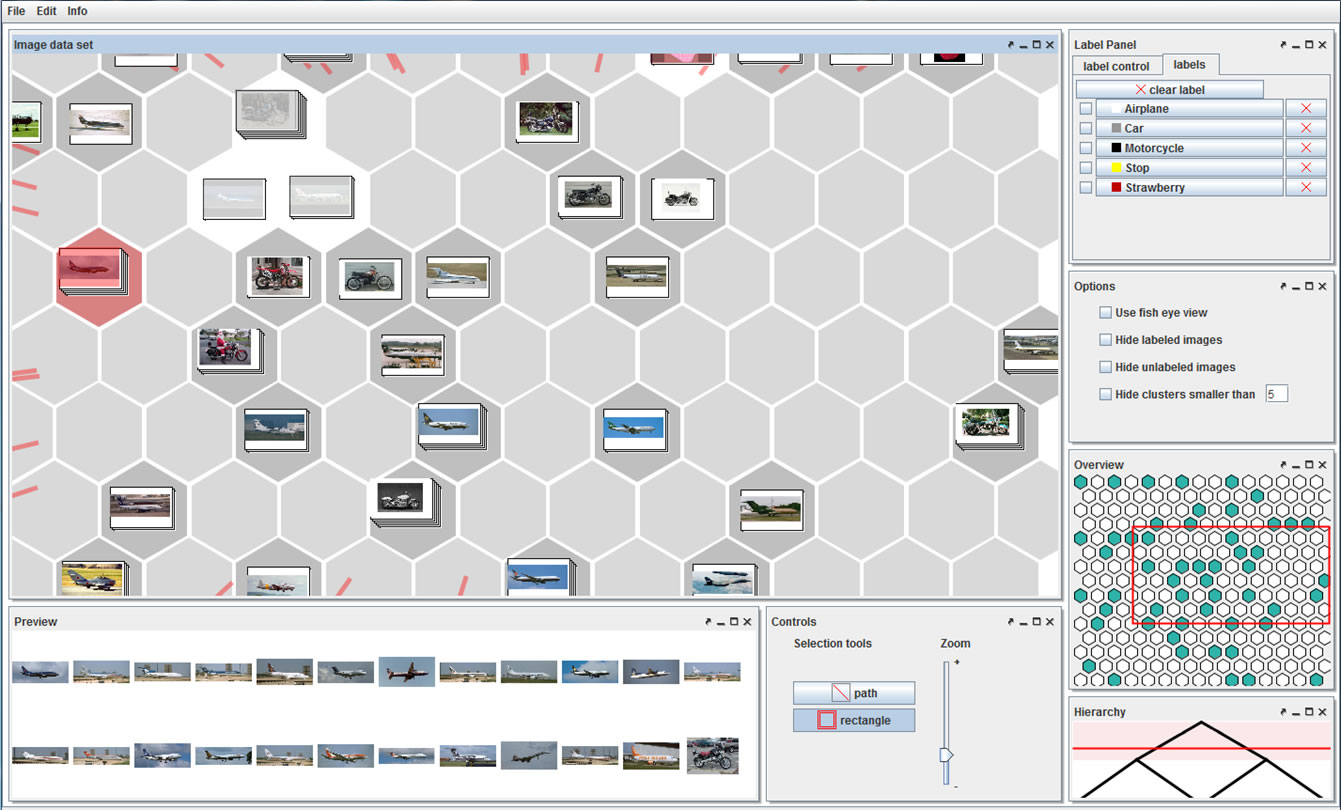Check the Stop label checkbox
This screenshot has width=1341, height=810.
1086,168
